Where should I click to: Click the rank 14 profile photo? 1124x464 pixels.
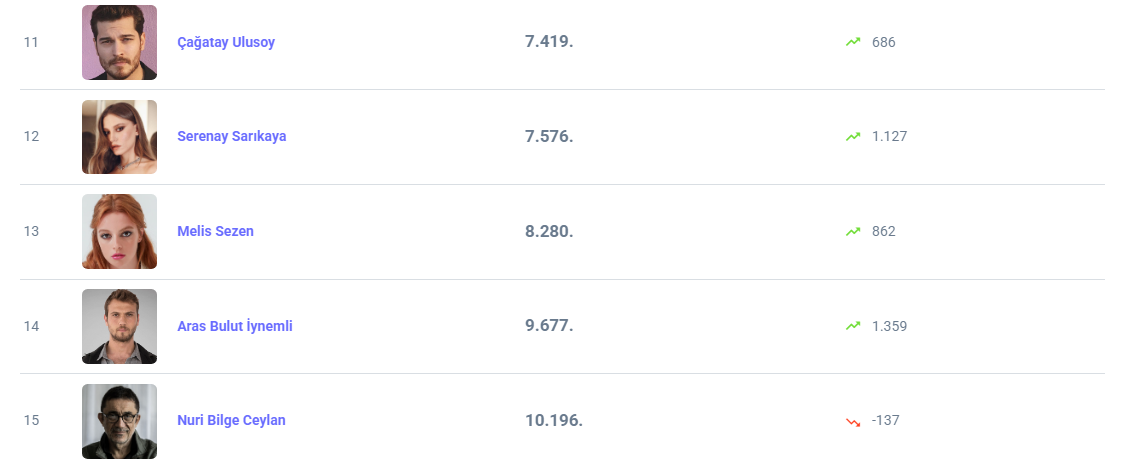pos(119,326)
